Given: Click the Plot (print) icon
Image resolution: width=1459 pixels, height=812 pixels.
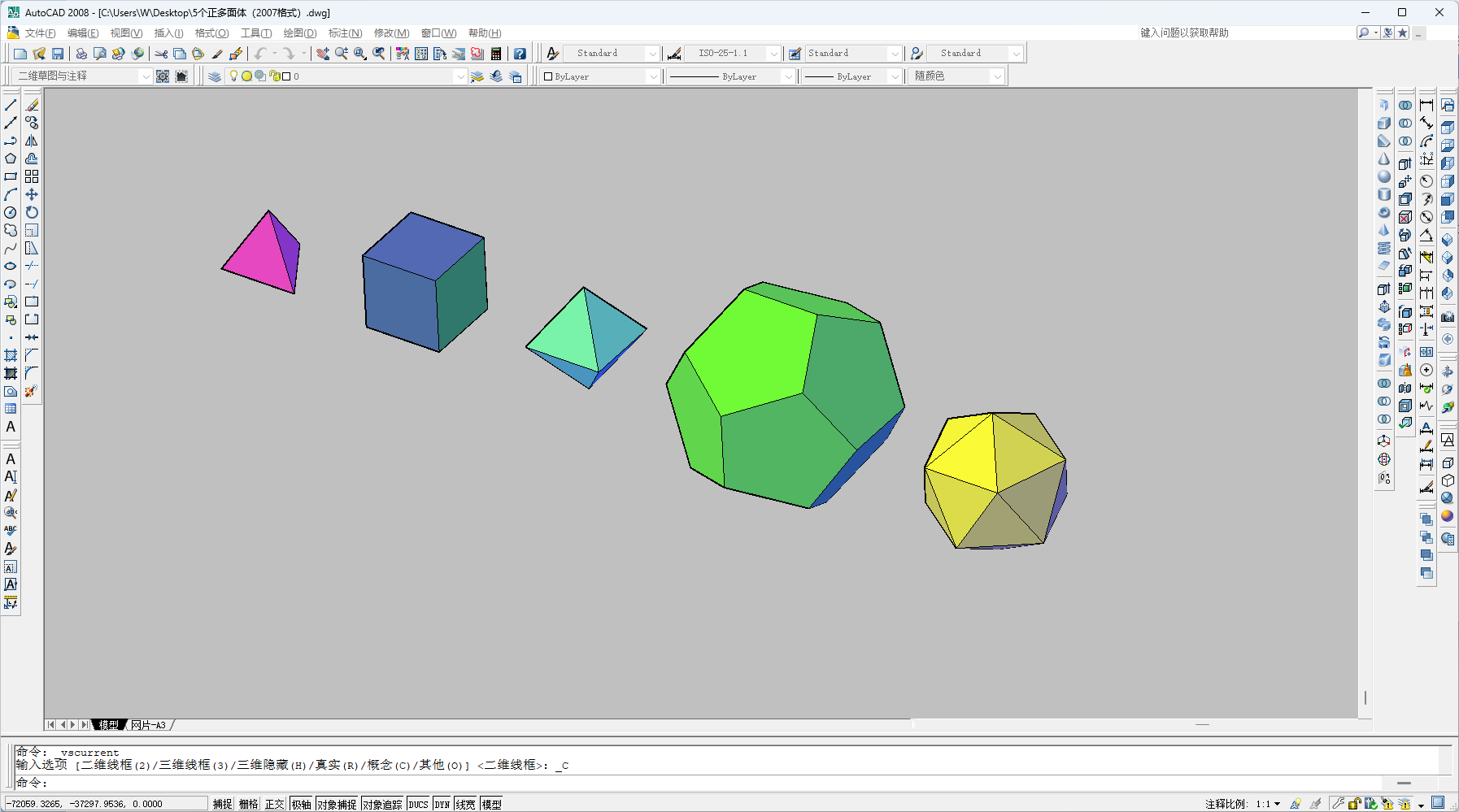Looking at the screenshot, I should coord(81,54).
